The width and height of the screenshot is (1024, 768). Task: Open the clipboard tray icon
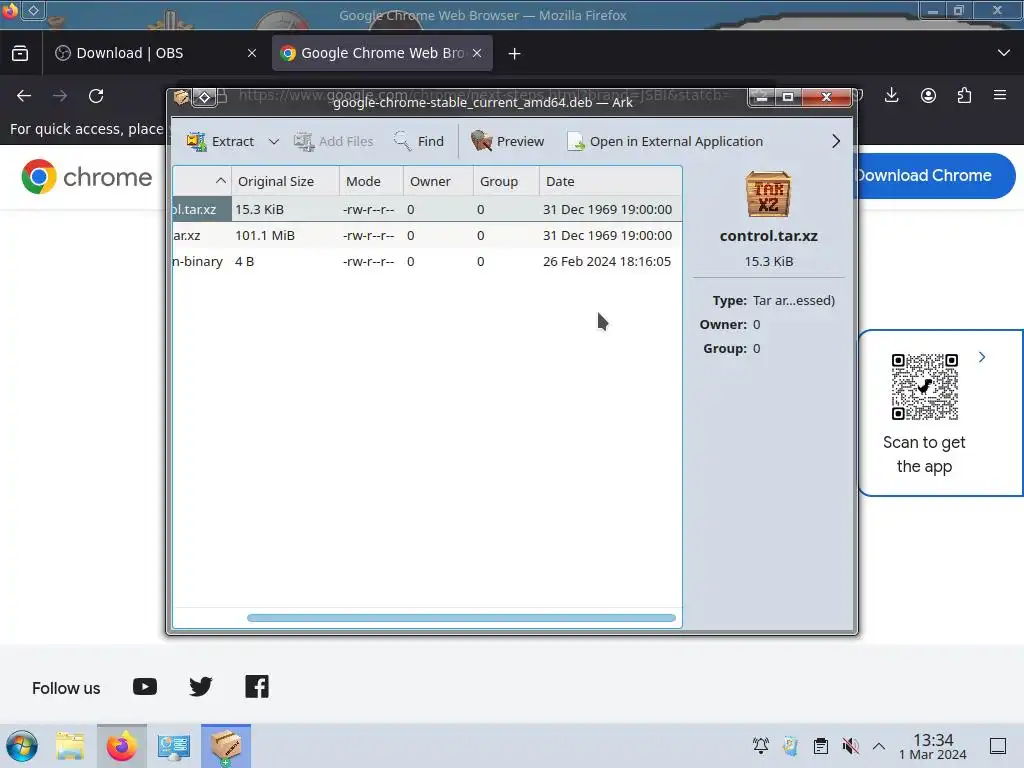[x=821, y=746]
